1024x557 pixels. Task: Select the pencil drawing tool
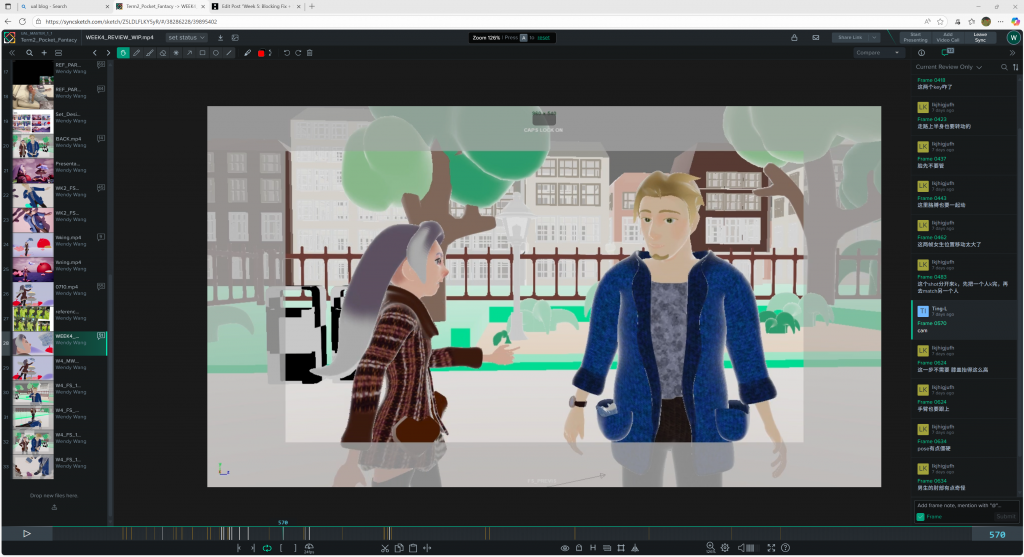point(136,53)
